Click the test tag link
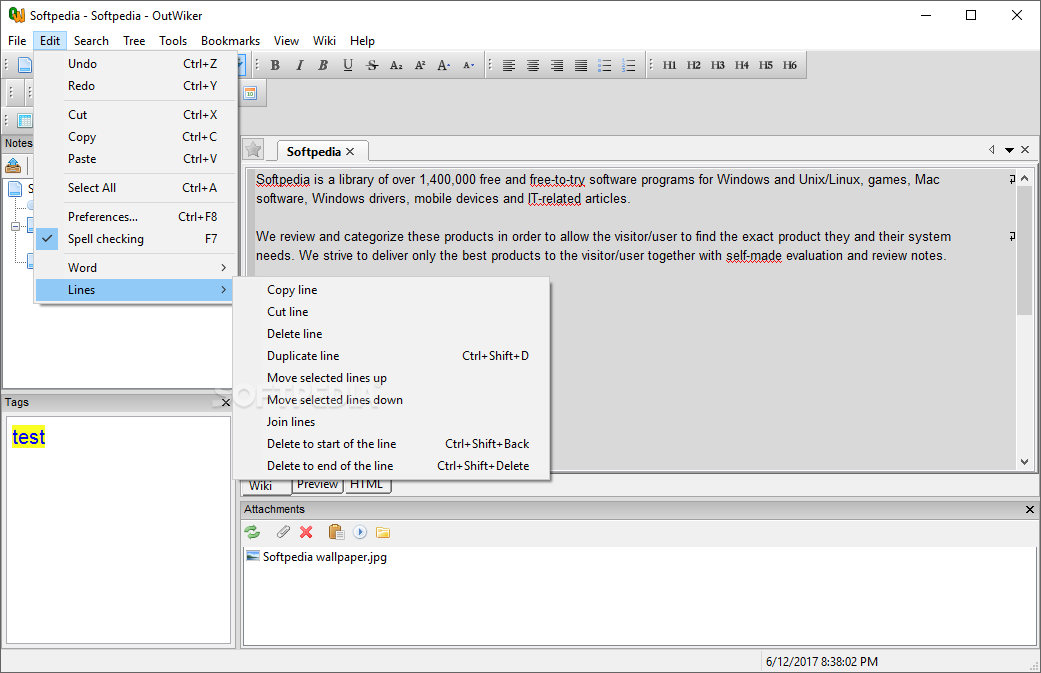The width and height of the screenshot is (1041, 673). [29, 437]
